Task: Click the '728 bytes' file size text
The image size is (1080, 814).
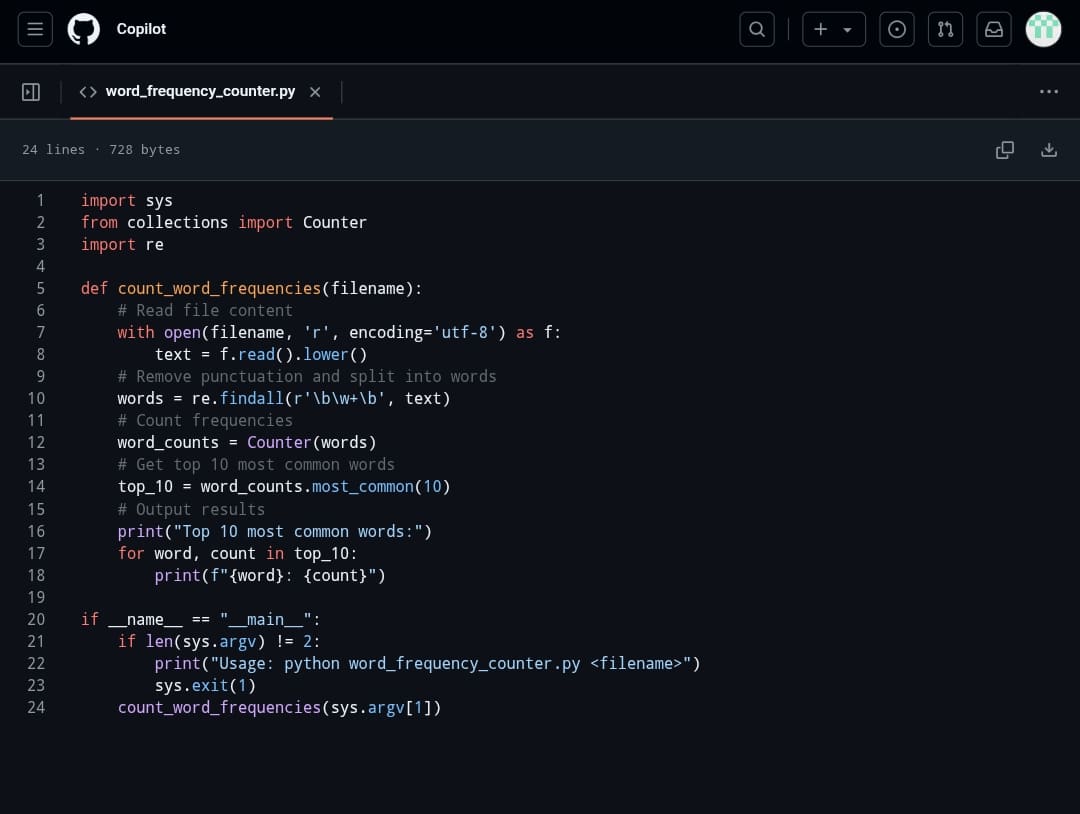Action: pos(144,149)
